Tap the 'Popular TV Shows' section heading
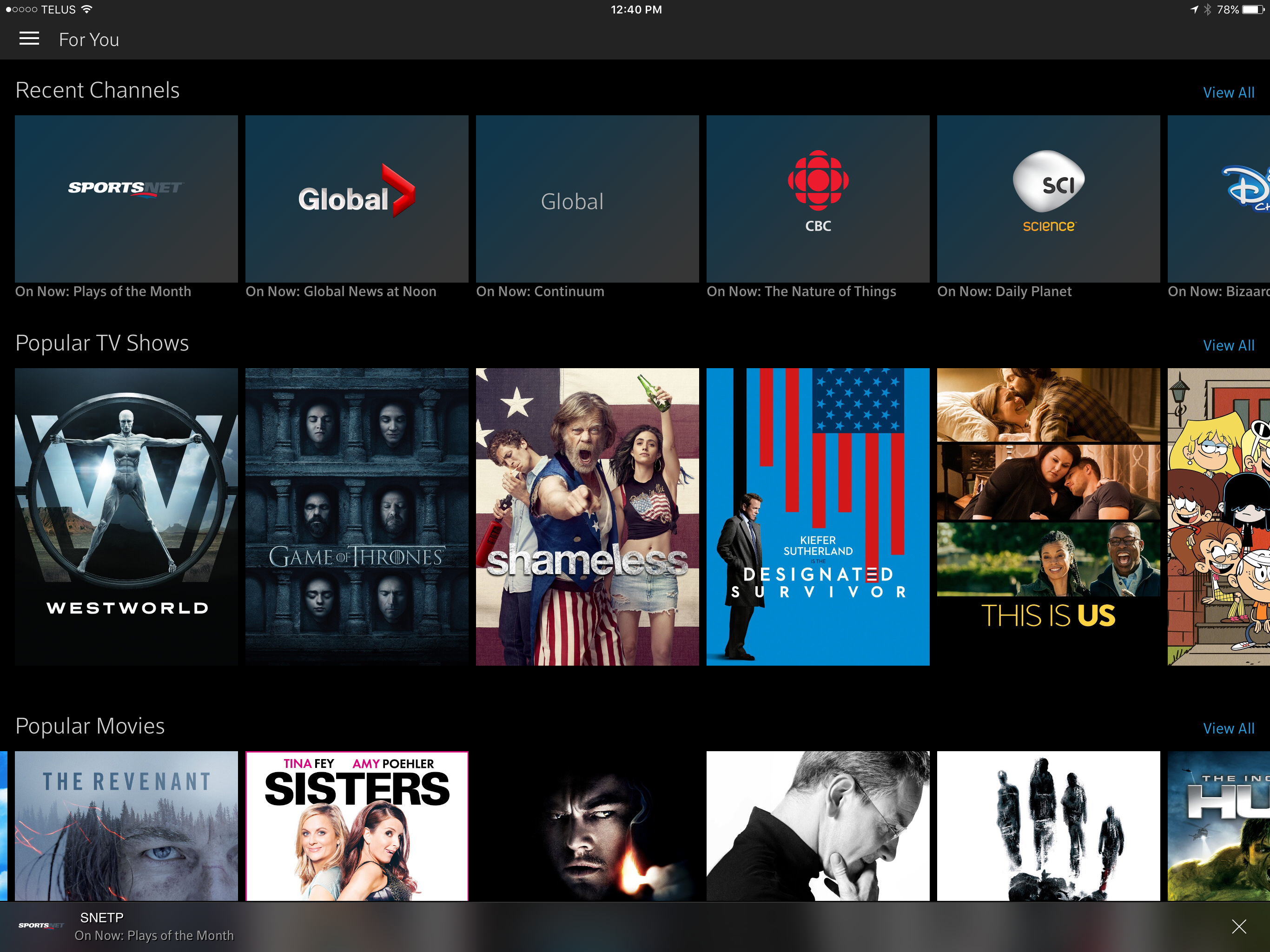Viewport: 1270px width, 952px height. (102, 343)
